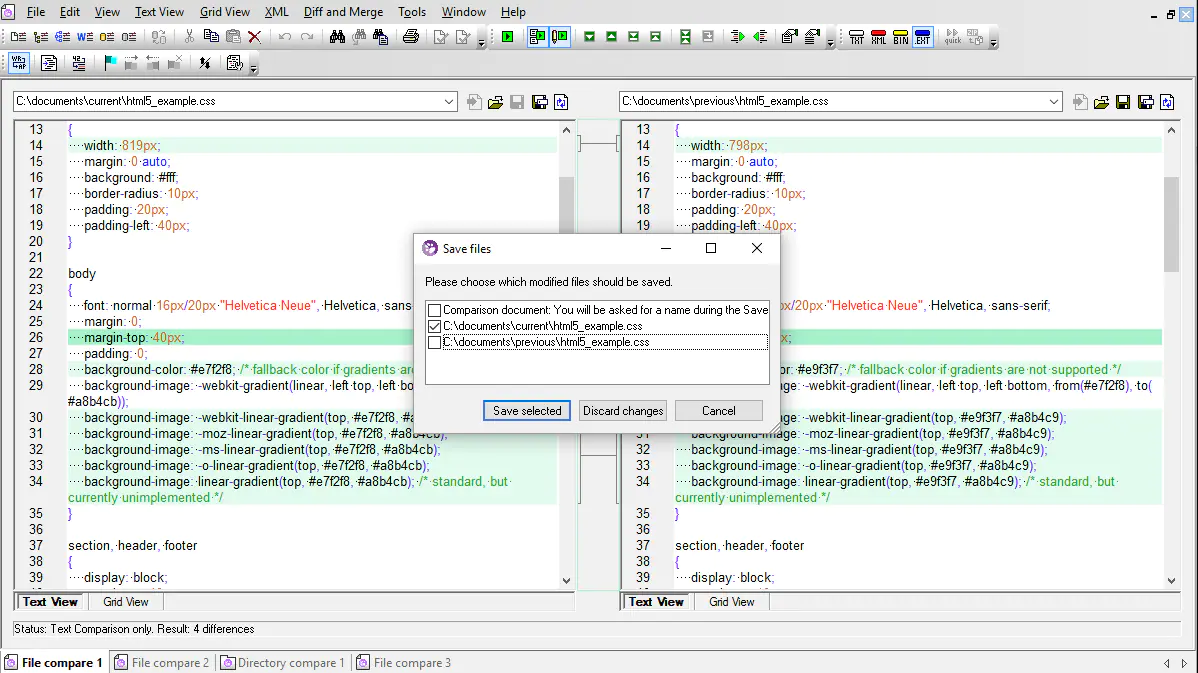Screen dimensions: 1198x673
Task: Open the Grid View menu
Action: click(x=225, y=12)
